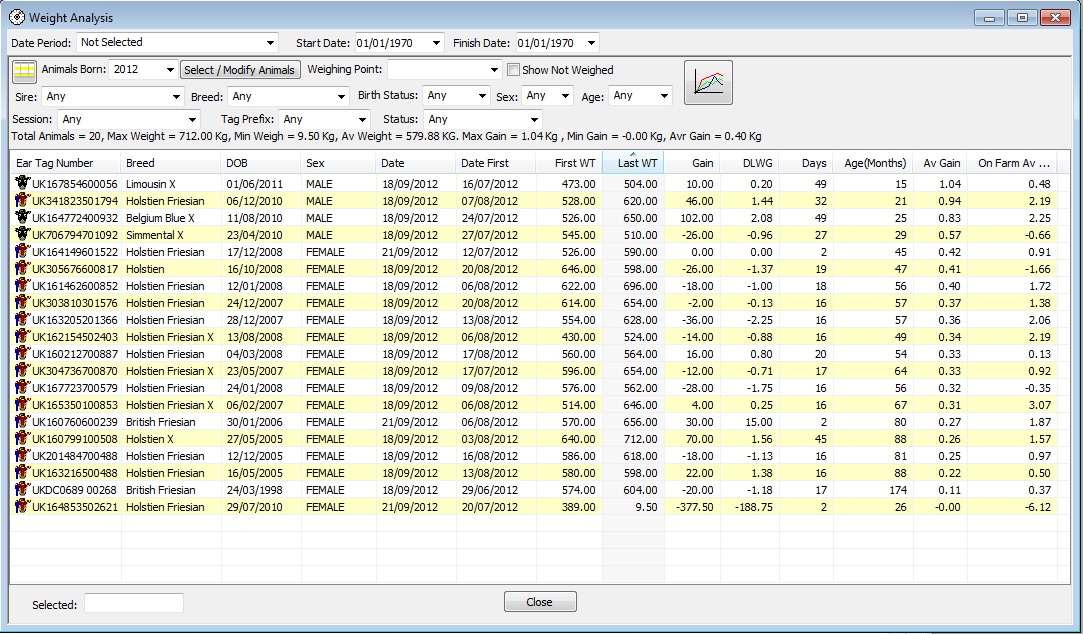Open the Animals Born year dropdown
The image size is (1083, 634).
(170, 70)
